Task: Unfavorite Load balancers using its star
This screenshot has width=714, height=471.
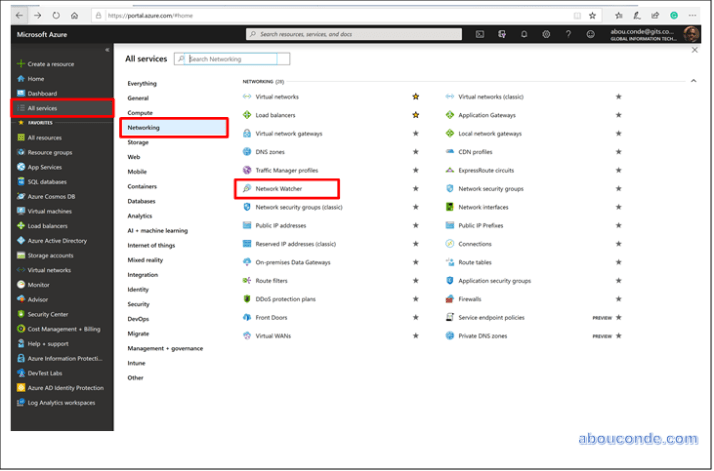Action: coord(416,115)
